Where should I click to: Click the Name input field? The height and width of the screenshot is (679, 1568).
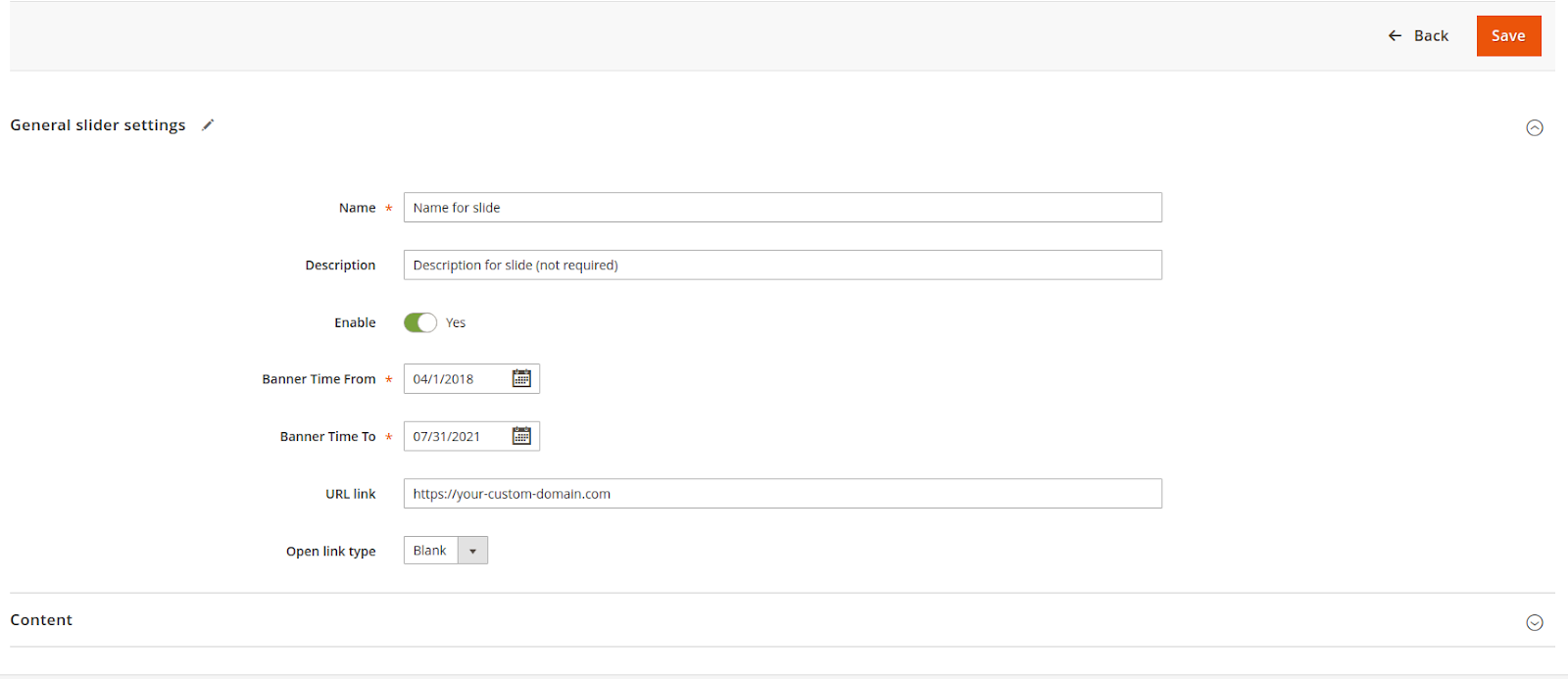pyautogui.click(x=783, y=208)
